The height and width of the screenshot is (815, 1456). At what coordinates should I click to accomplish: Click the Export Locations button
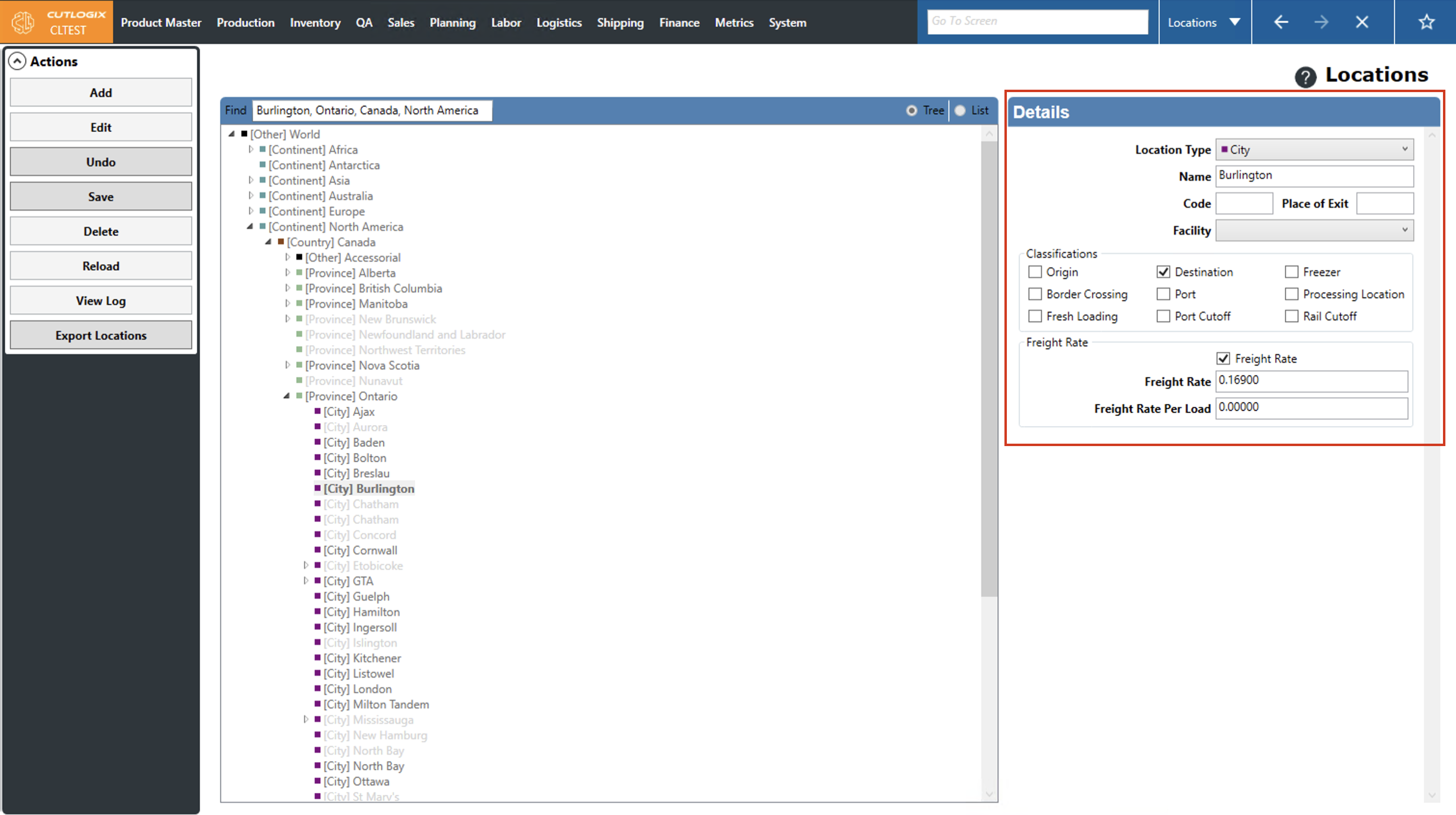[x=101, y=336]
